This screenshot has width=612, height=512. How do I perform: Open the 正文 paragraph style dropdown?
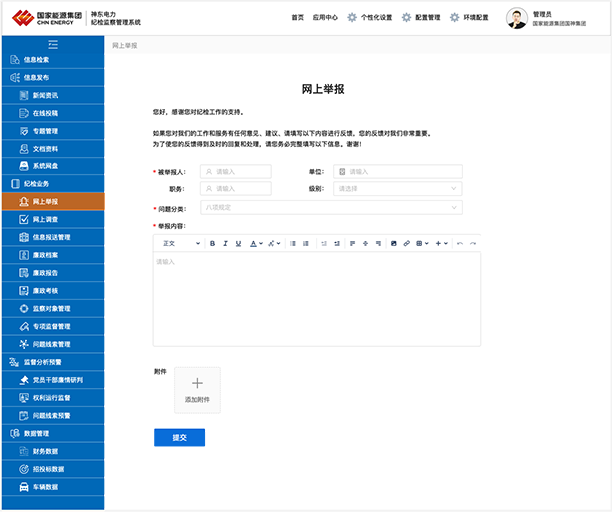(x=181, y=244)
